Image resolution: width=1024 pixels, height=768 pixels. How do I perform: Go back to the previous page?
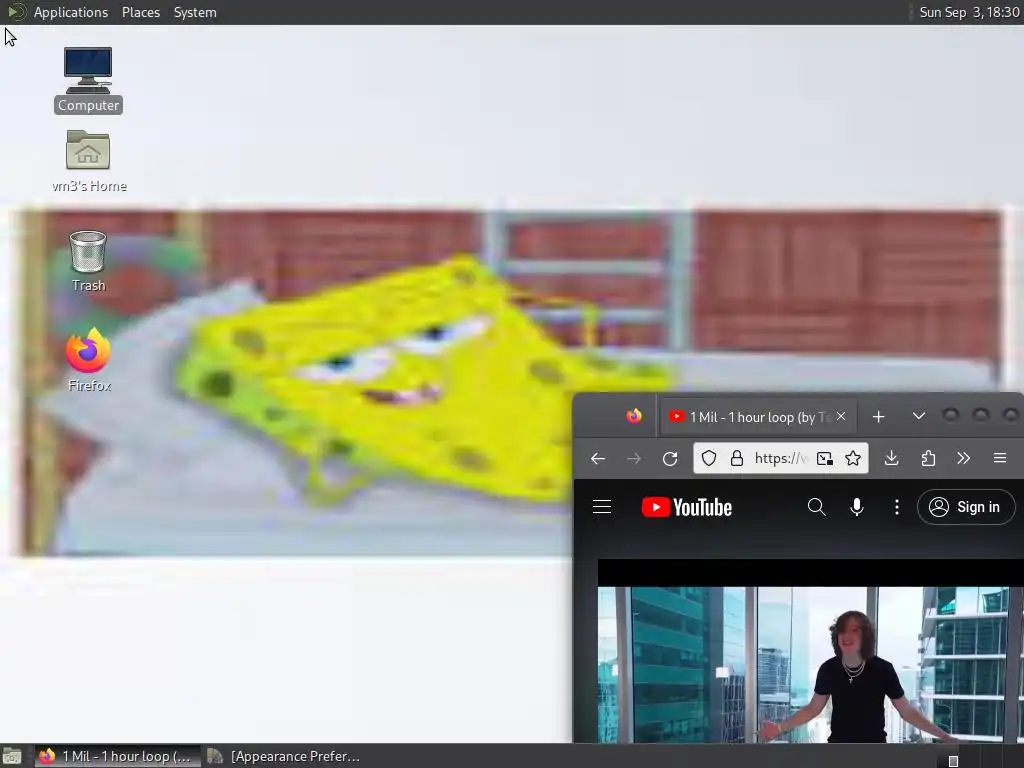(x=598, y=458)
